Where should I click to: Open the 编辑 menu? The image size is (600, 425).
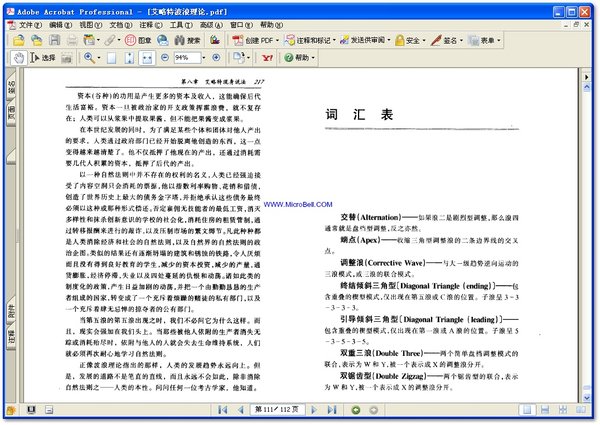click(60, 25)
